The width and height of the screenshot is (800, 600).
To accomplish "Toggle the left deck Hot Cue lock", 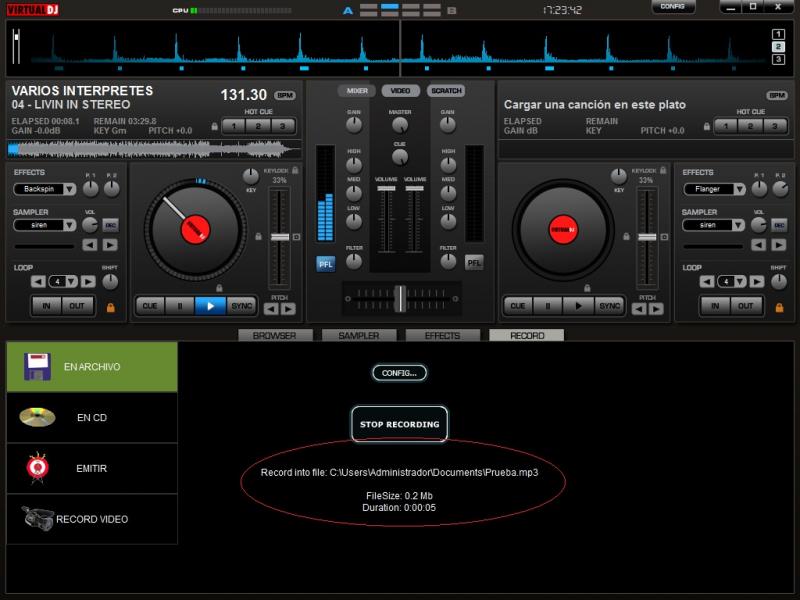I will tap(215, 127).
